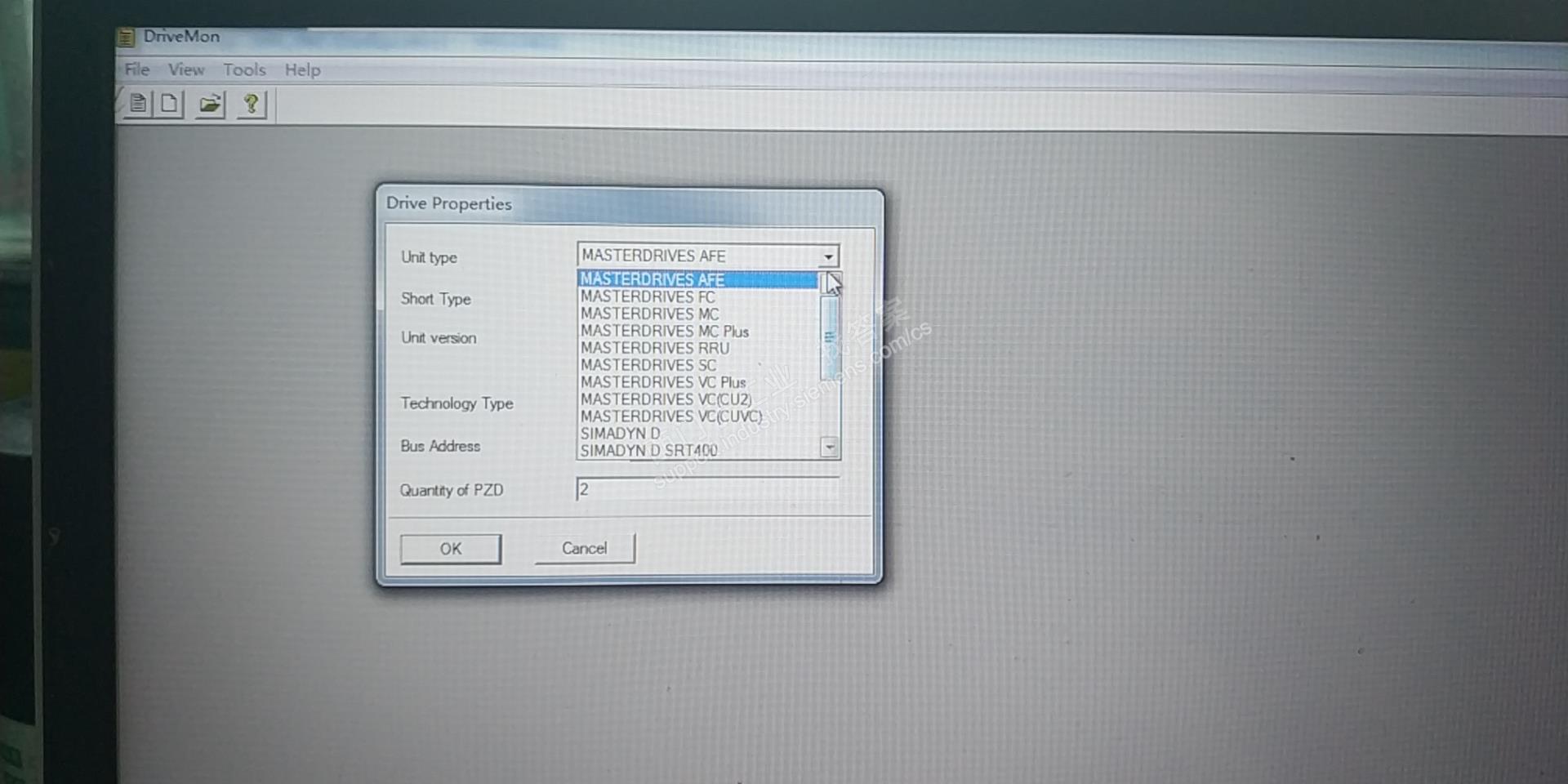Click the Unit type label

tap(429, 257)
